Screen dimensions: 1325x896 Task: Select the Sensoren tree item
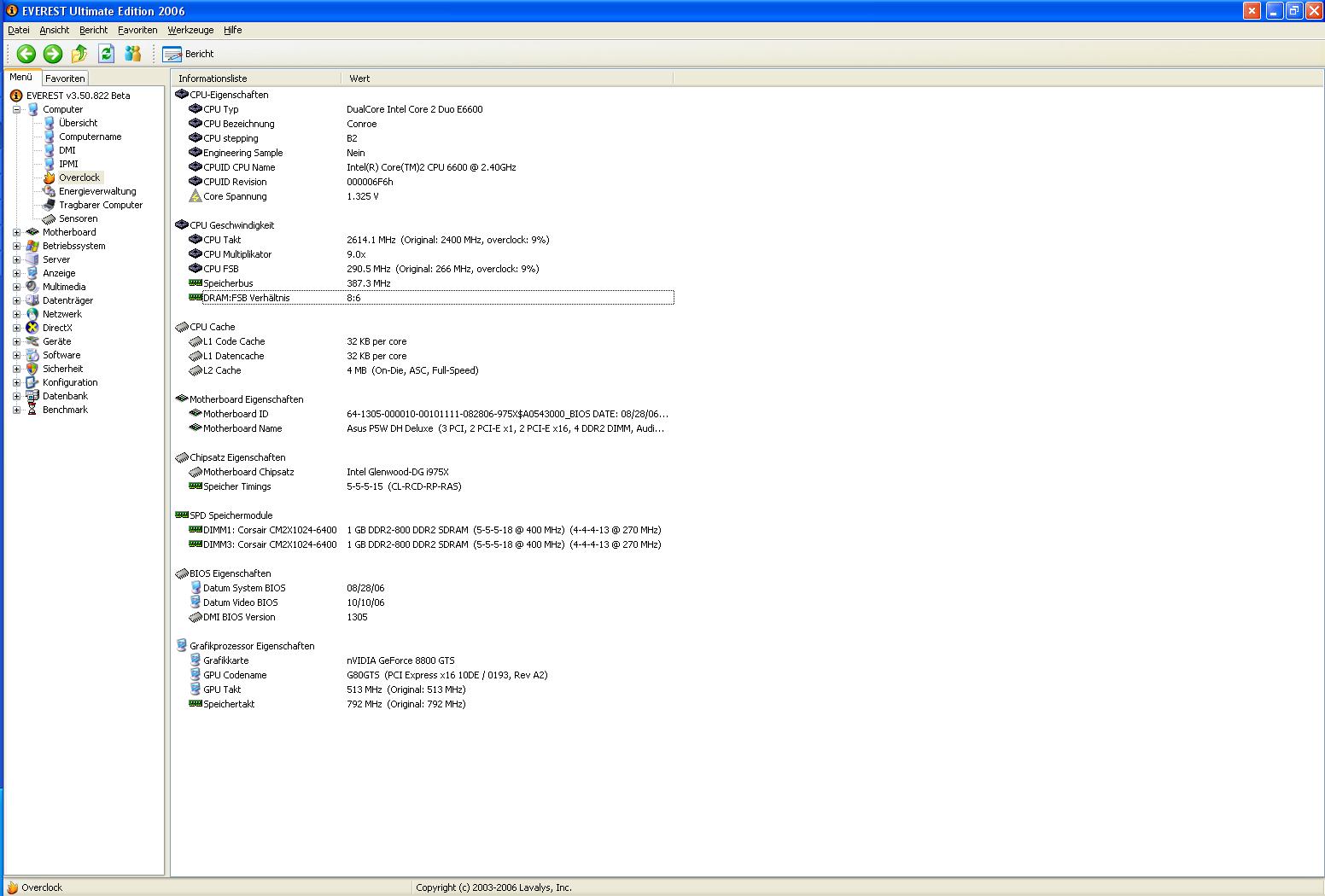(x=78, y=218)
